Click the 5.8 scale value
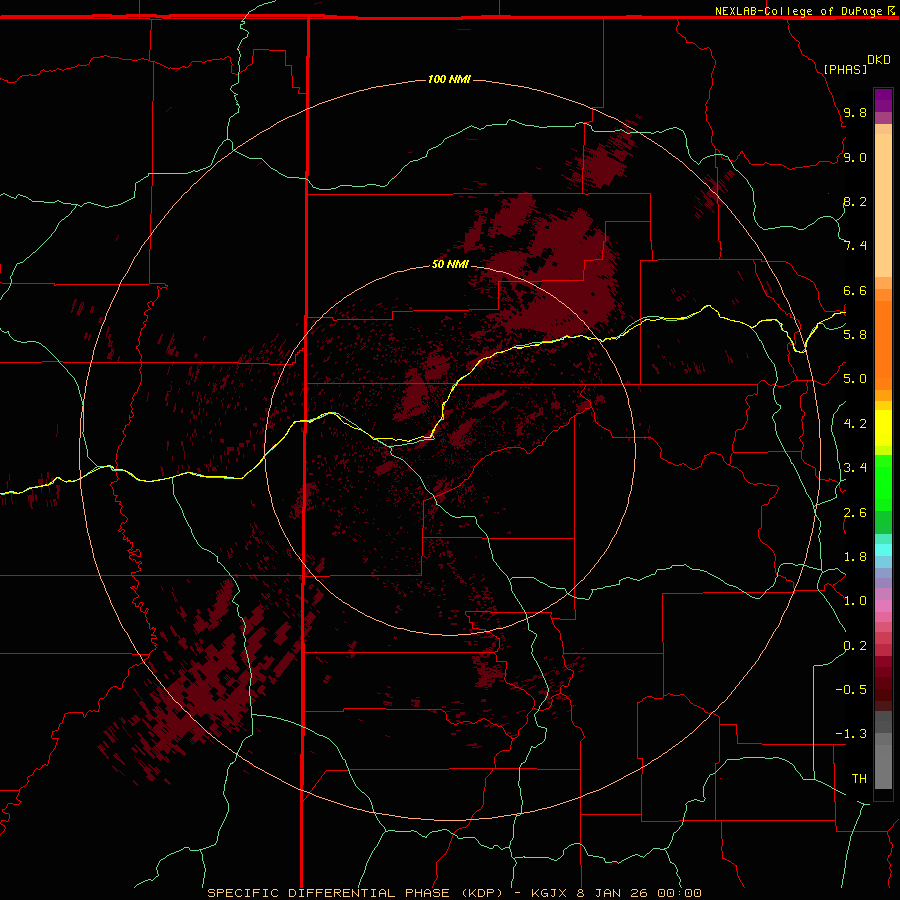Screen dimensions: 900x900 [855, 334]
